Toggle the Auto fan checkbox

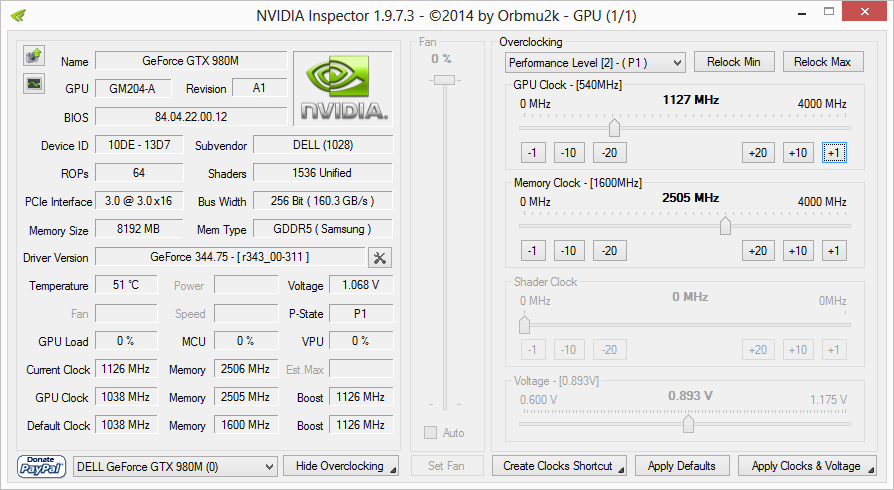click(x=430, y=432)
